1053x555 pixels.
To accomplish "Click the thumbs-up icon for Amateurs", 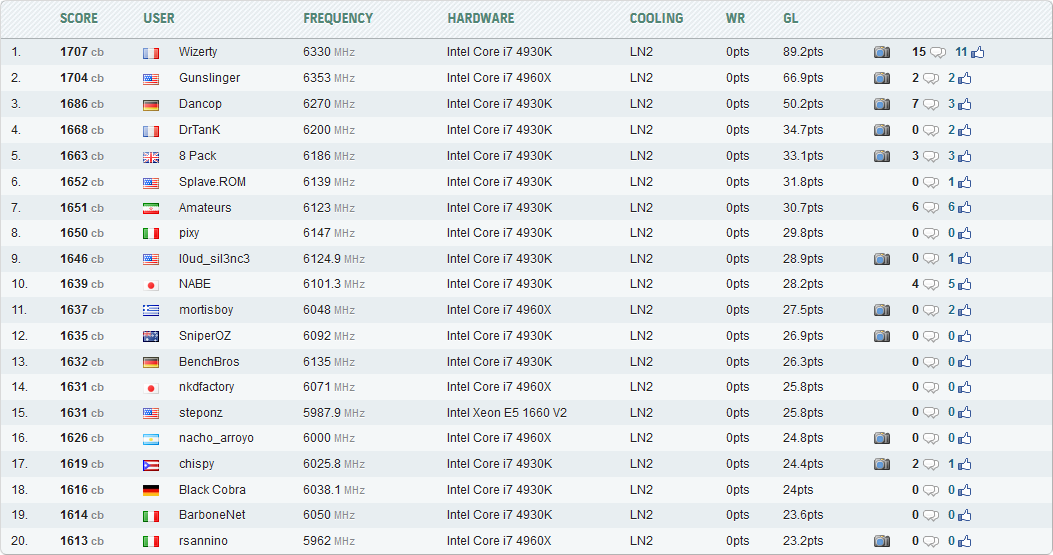I will click(x=965, y=208).
